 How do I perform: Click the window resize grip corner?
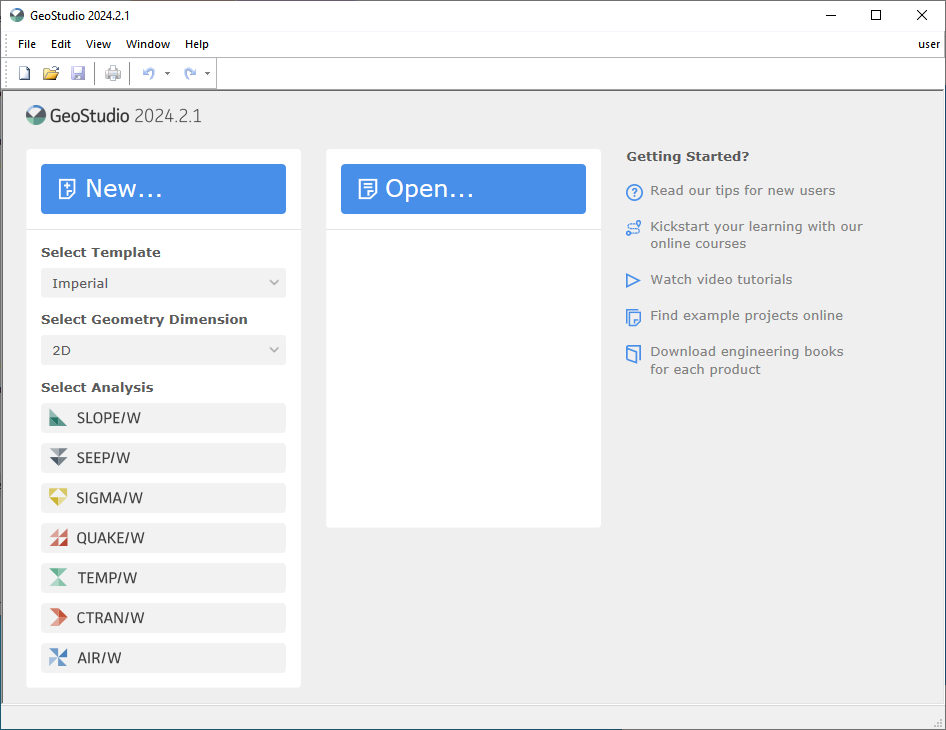point(938,723)
